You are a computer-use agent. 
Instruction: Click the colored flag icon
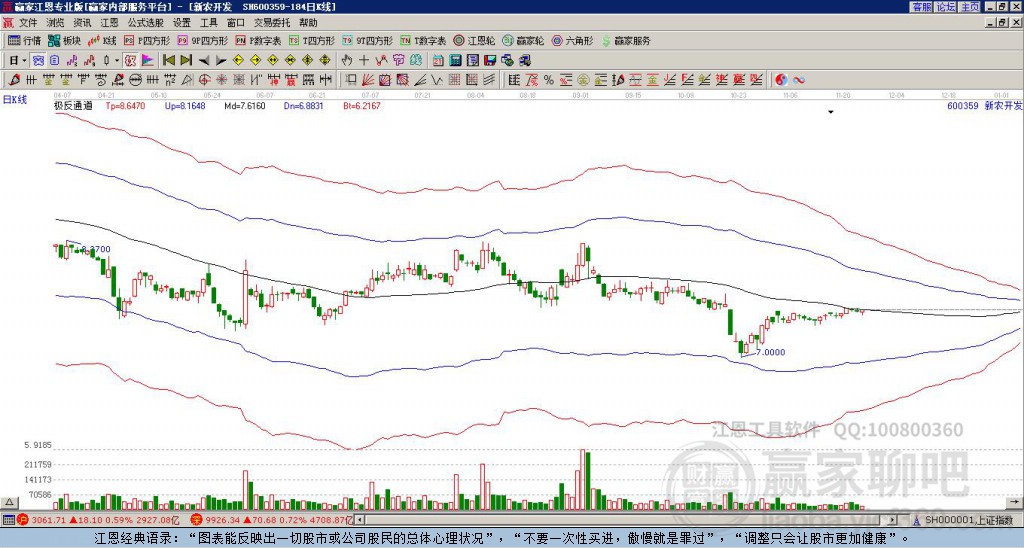click(148, 61)
